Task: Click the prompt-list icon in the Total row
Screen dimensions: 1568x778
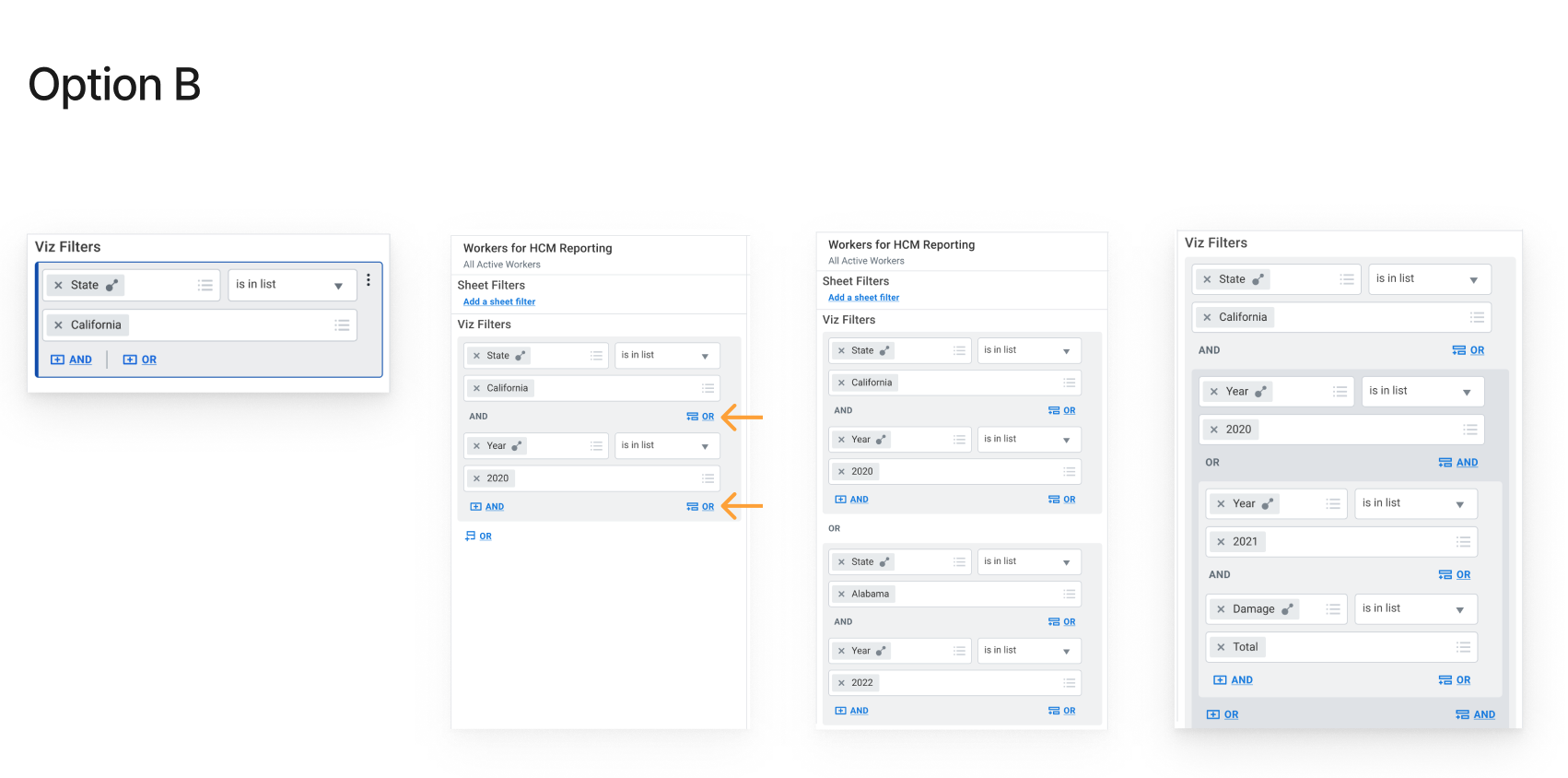Action: [1463, 647]
